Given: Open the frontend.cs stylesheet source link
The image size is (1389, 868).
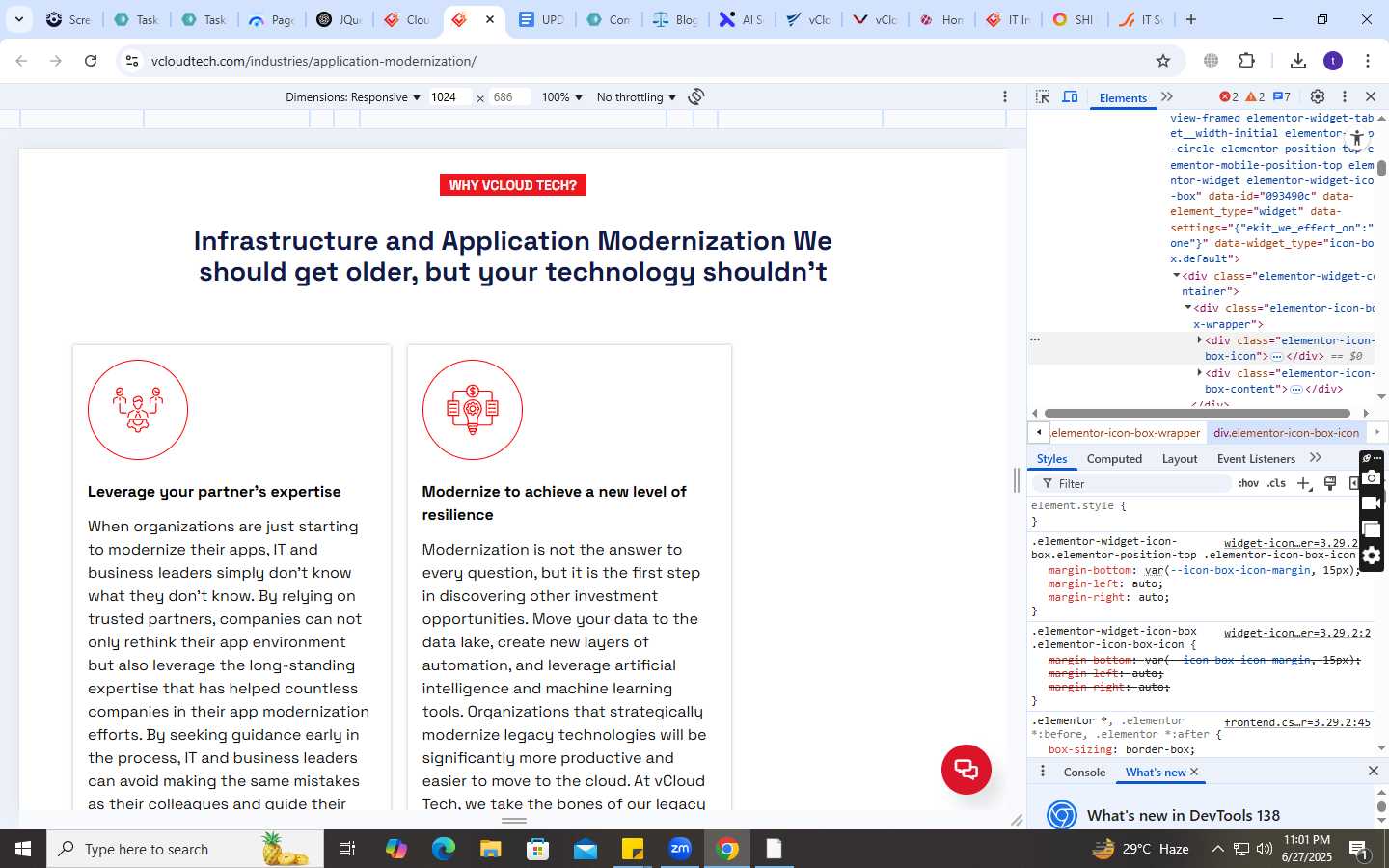Looking at the screenshot, I should (1297, 722).
